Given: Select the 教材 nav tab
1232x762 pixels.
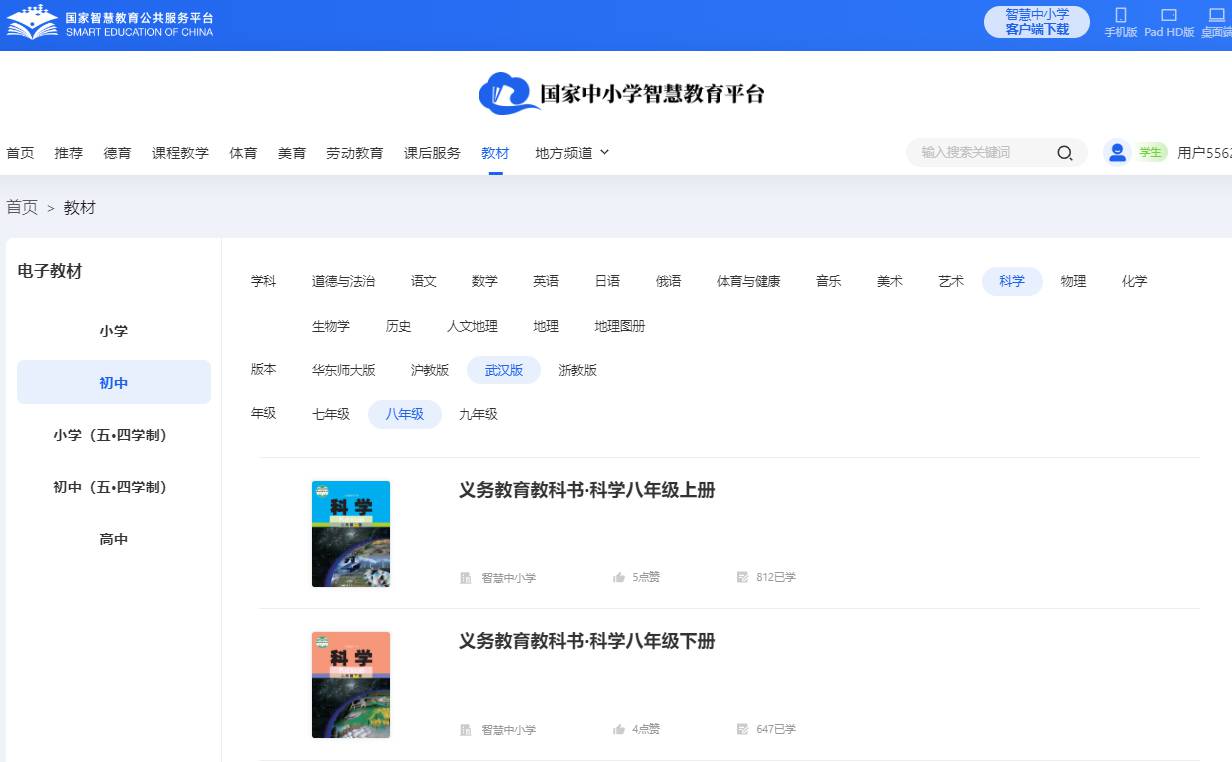Looking at the screenshot, I should pyautogui.click(x=495, y=153).
